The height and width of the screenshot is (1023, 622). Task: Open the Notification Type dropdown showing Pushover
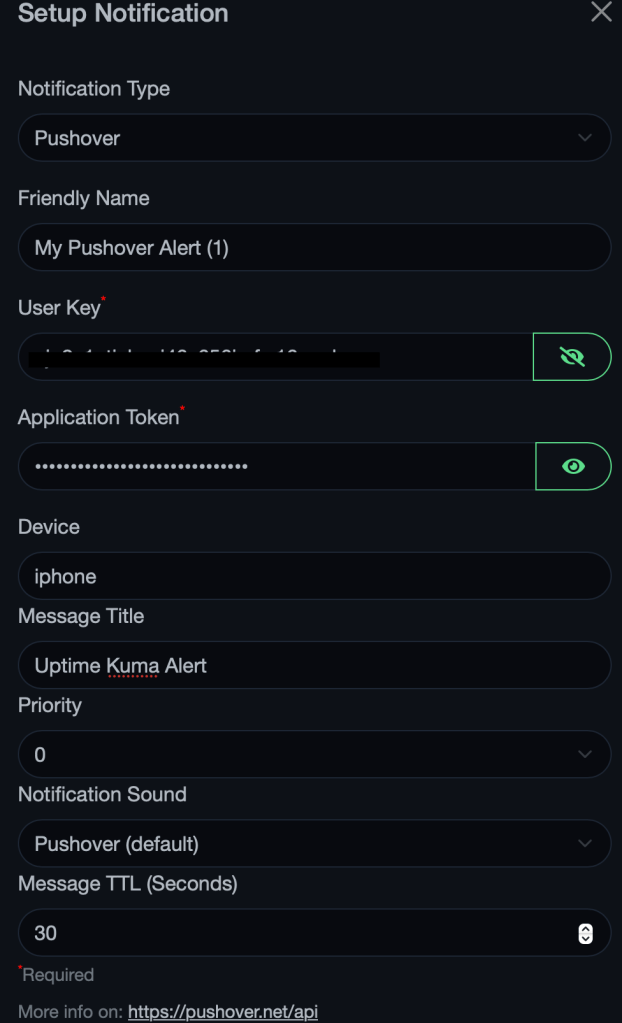tap(300, 138)
